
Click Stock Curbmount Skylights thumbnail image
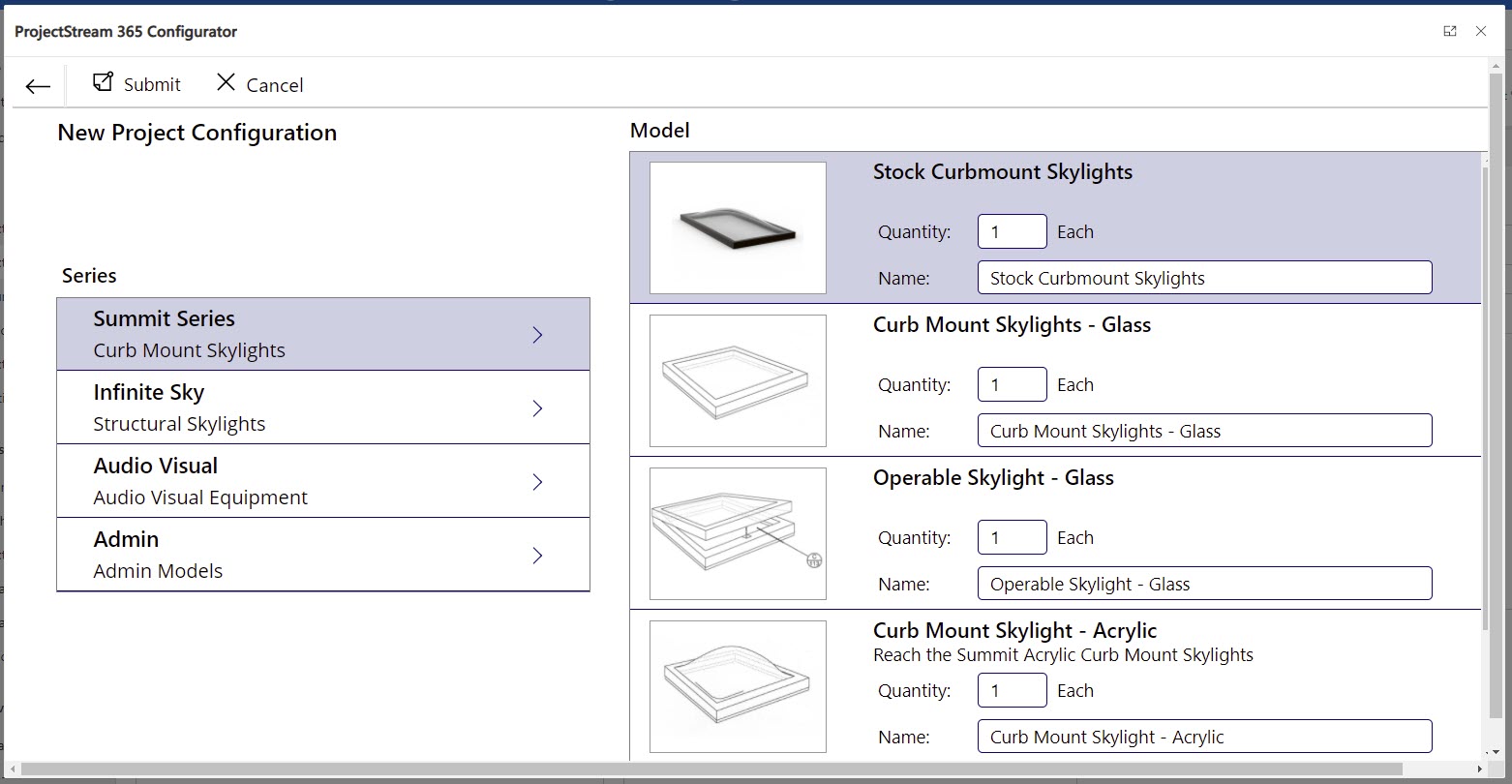tap(738, 228)
